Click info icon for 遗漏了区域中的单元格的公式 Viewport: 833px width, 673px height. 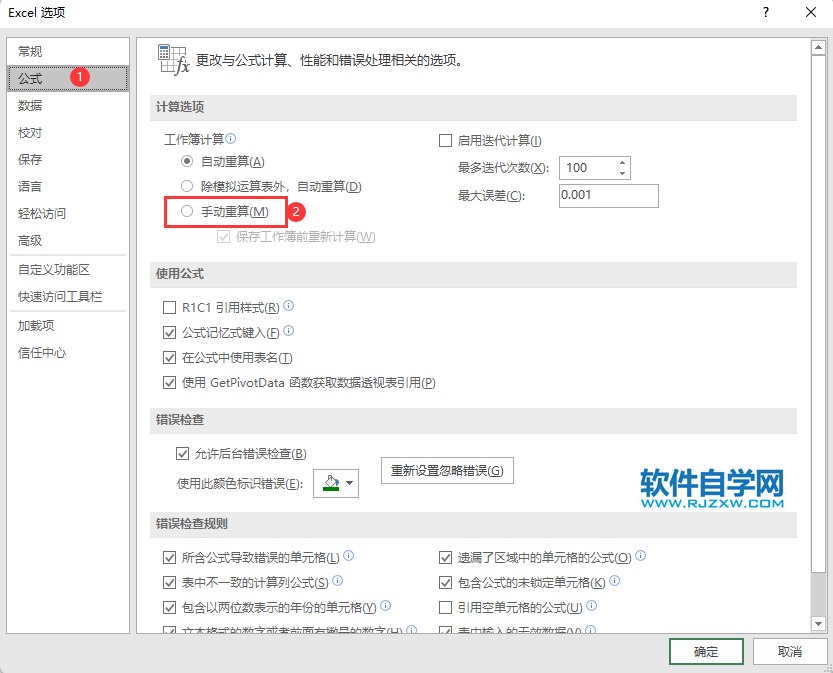[x=641, y=556]
